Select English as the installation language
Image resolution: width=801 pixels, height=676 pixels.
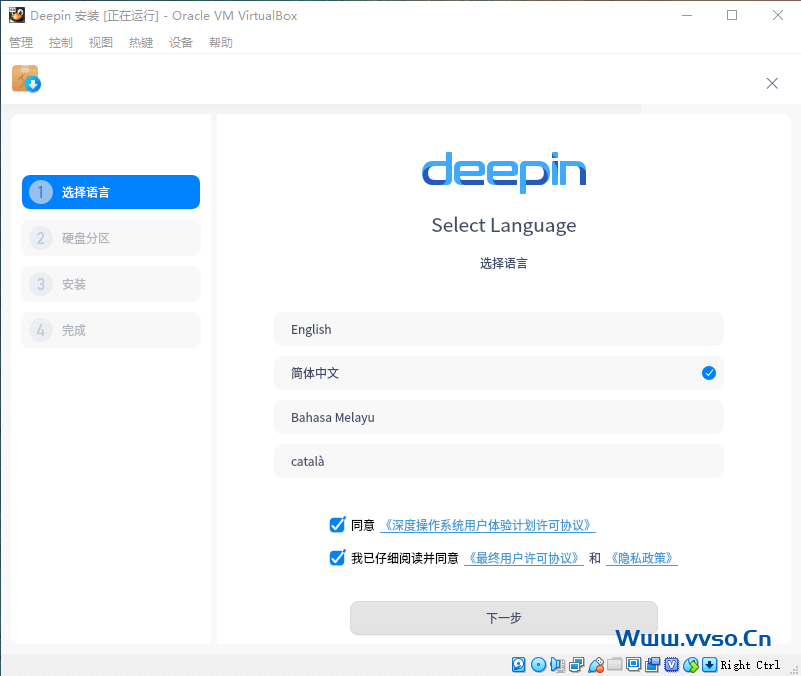coord(498,329)
